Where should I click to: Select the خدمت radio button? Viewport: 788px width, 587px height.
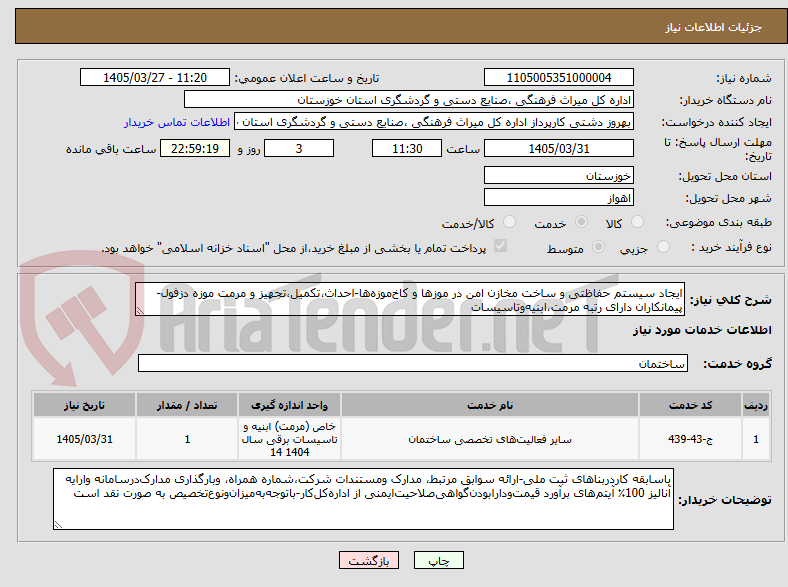[581, 222]
